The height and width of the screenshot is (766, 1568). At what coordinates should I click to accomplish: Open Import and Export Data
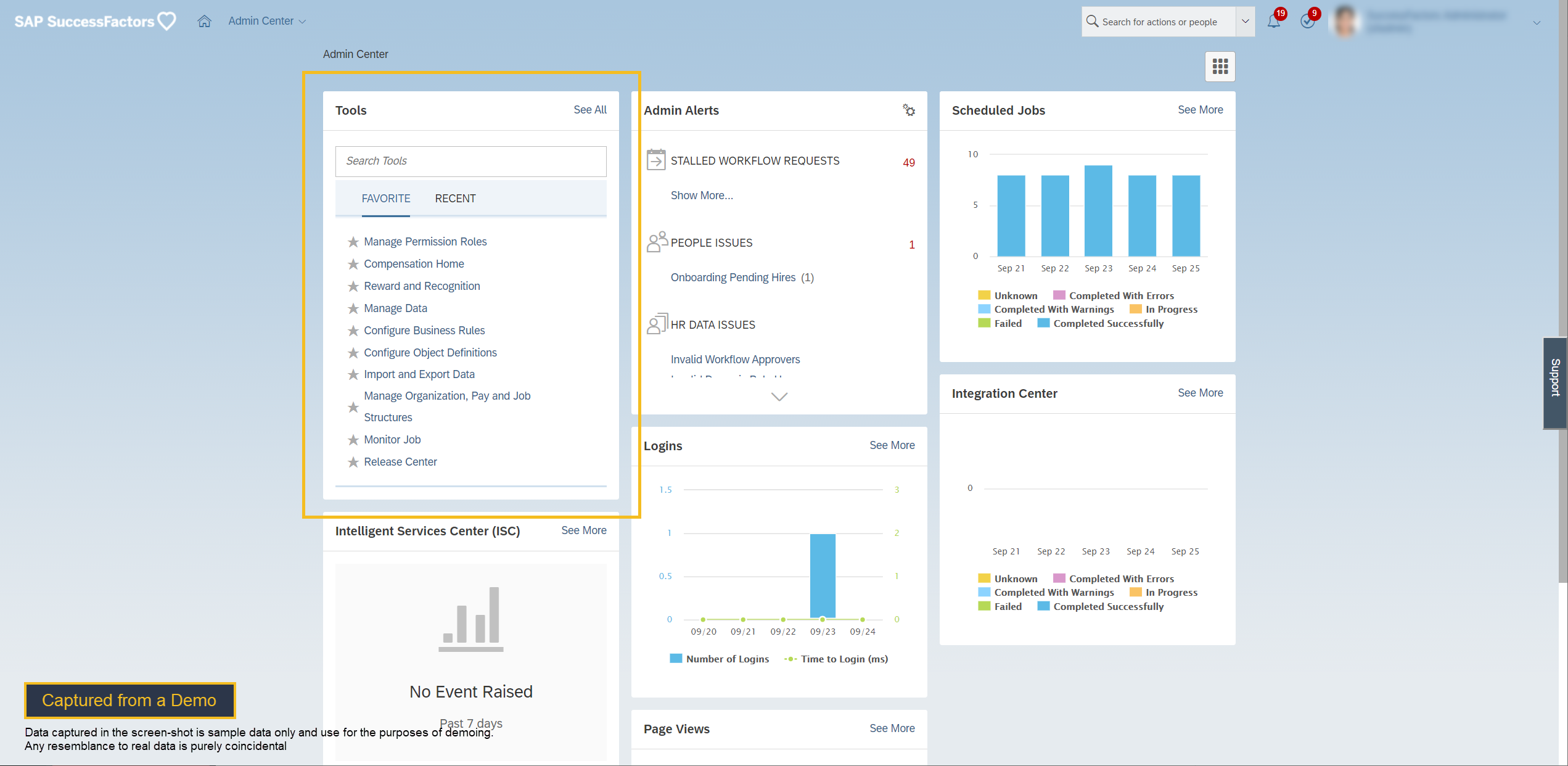pyautogui.click(x=419, y=374)
